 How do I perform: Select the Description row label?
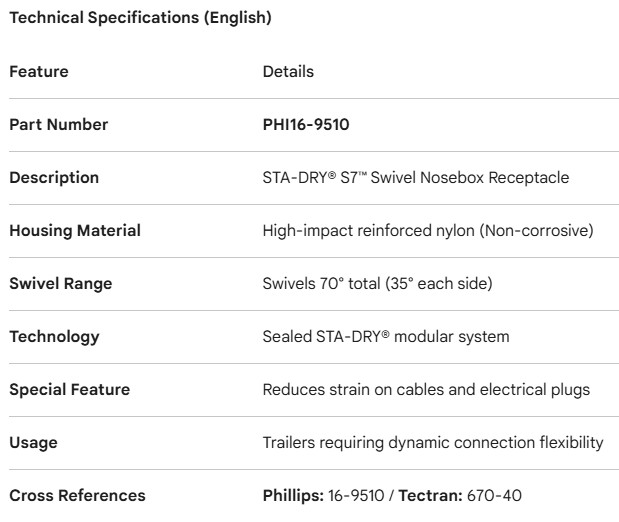tap(54, 178)
